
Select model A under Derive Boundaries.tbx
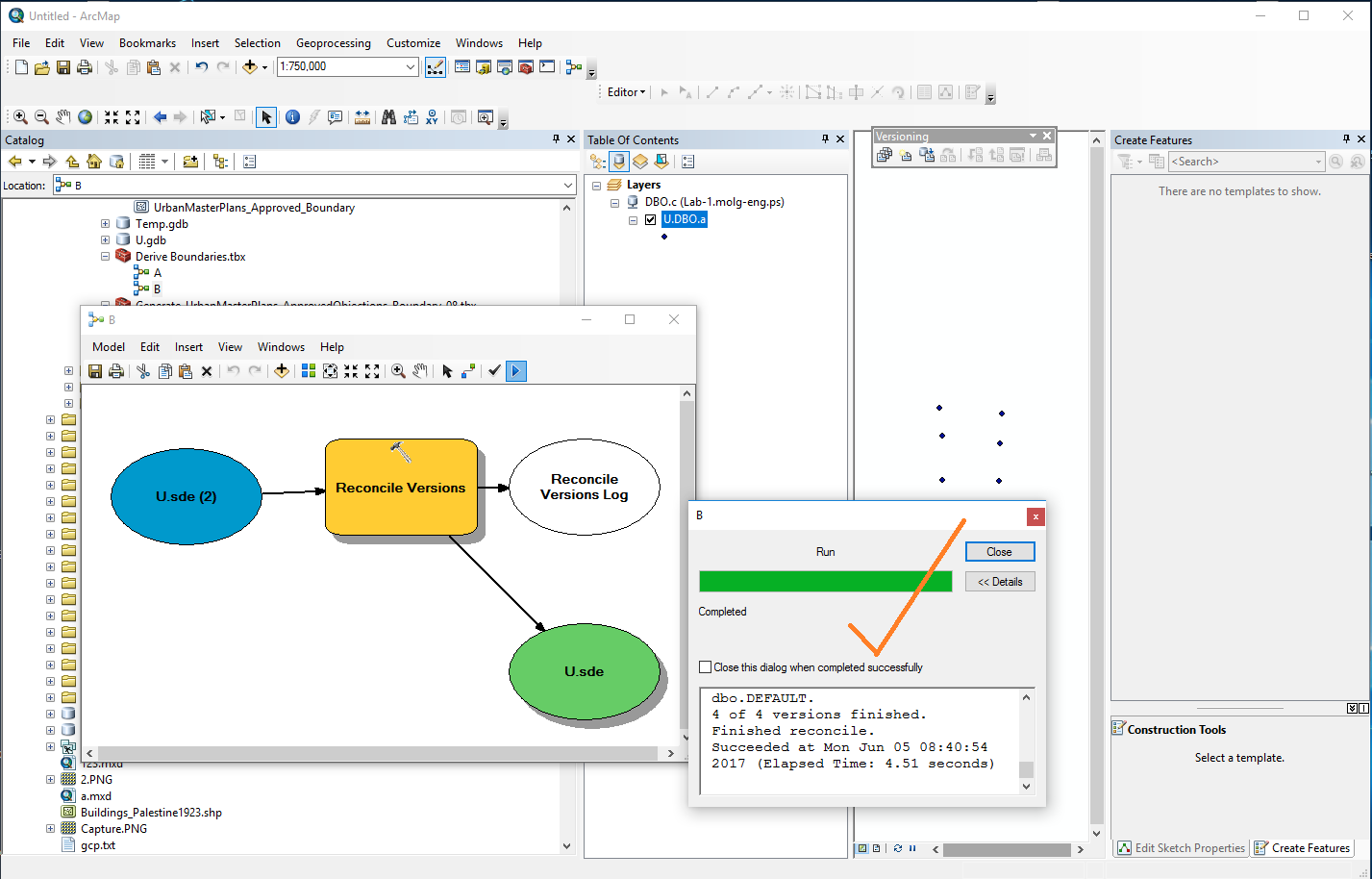(x=158, y=273)
